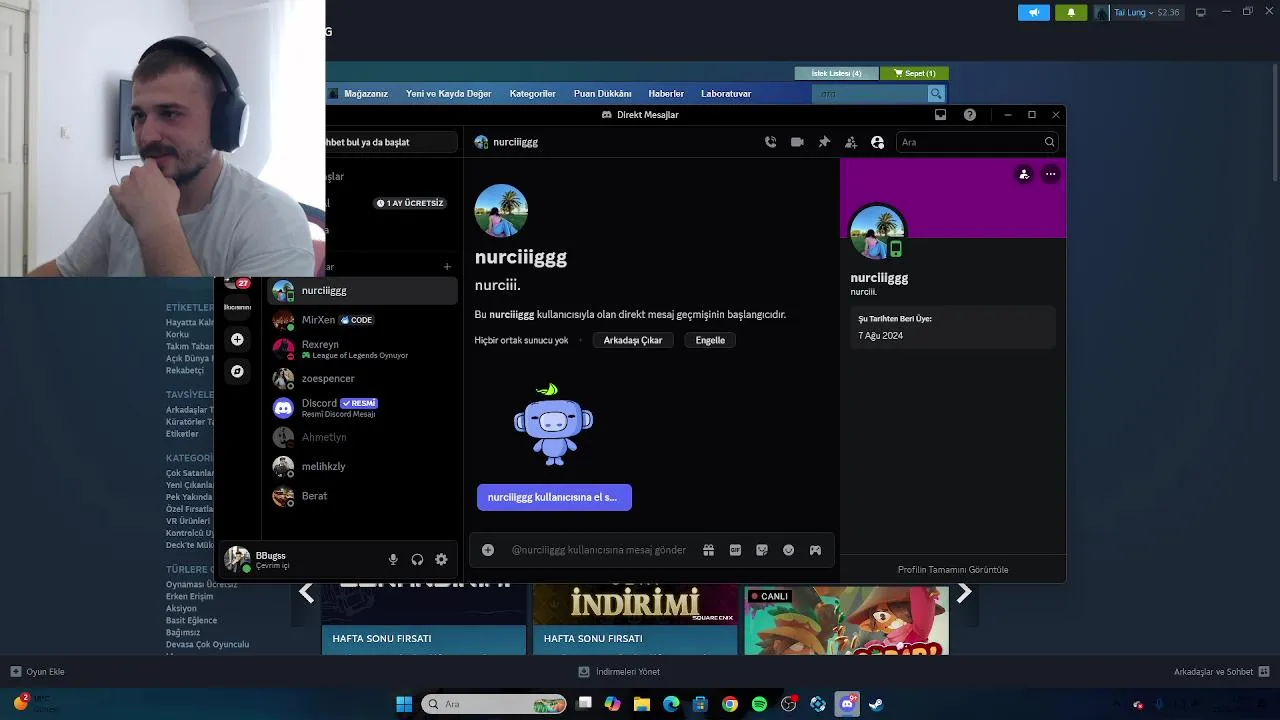1280x720 pixels.
Task: Click the Steam store search magnifier
Action: click(936, 93)
